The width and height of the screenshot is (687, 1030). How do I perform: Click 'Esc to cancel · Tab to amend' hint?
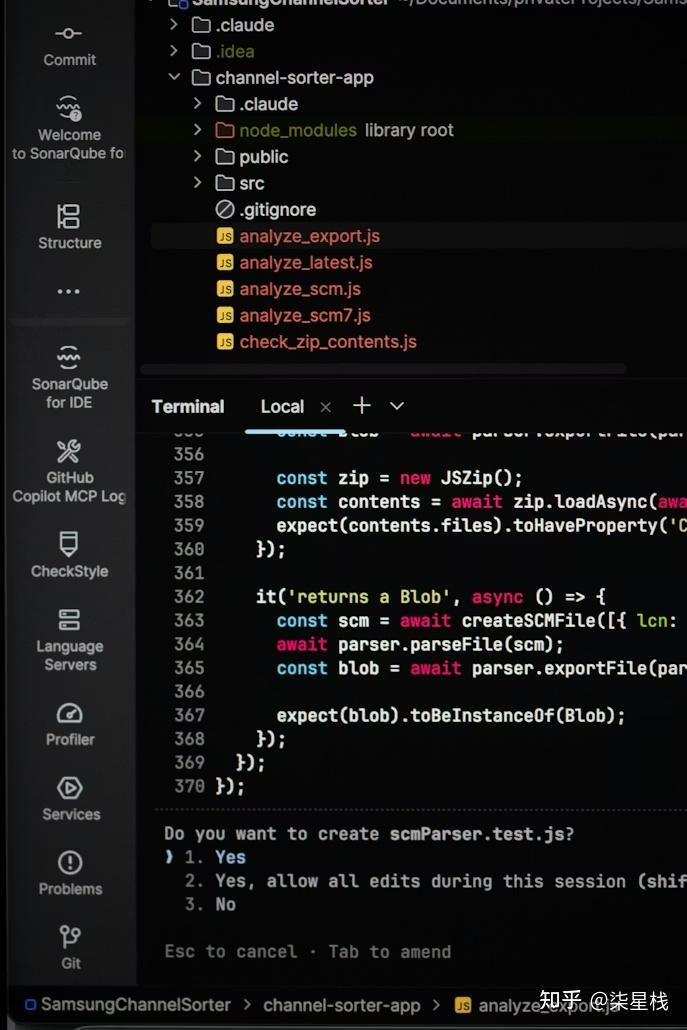307,952
